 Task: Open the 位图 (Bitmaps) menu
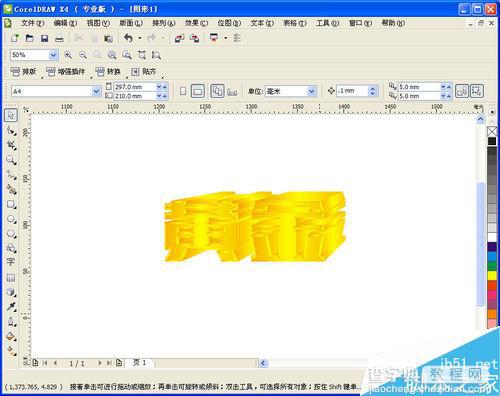pos(229,23)
